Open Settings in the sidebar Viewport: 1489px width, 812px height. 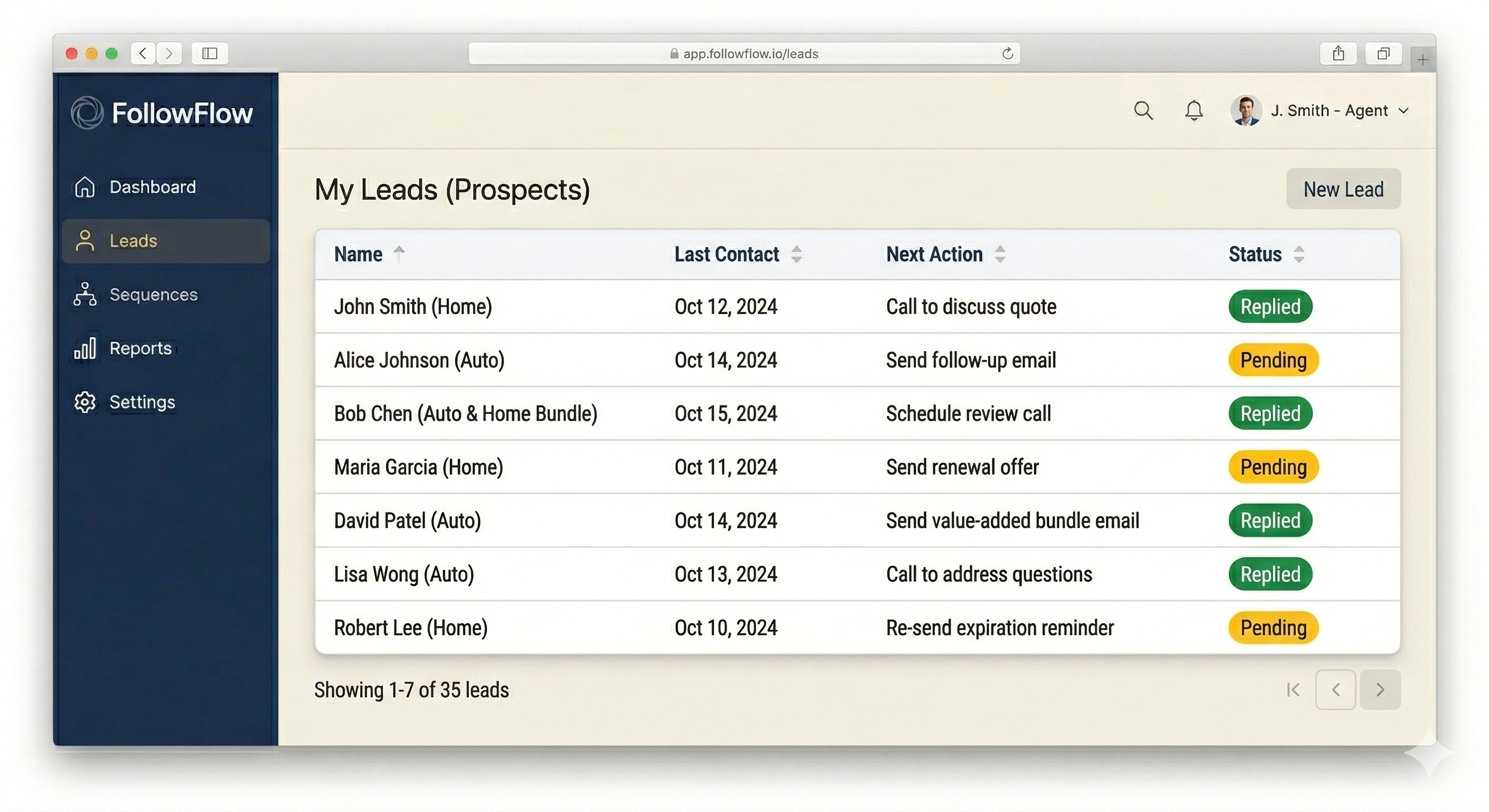click(166, 402)
